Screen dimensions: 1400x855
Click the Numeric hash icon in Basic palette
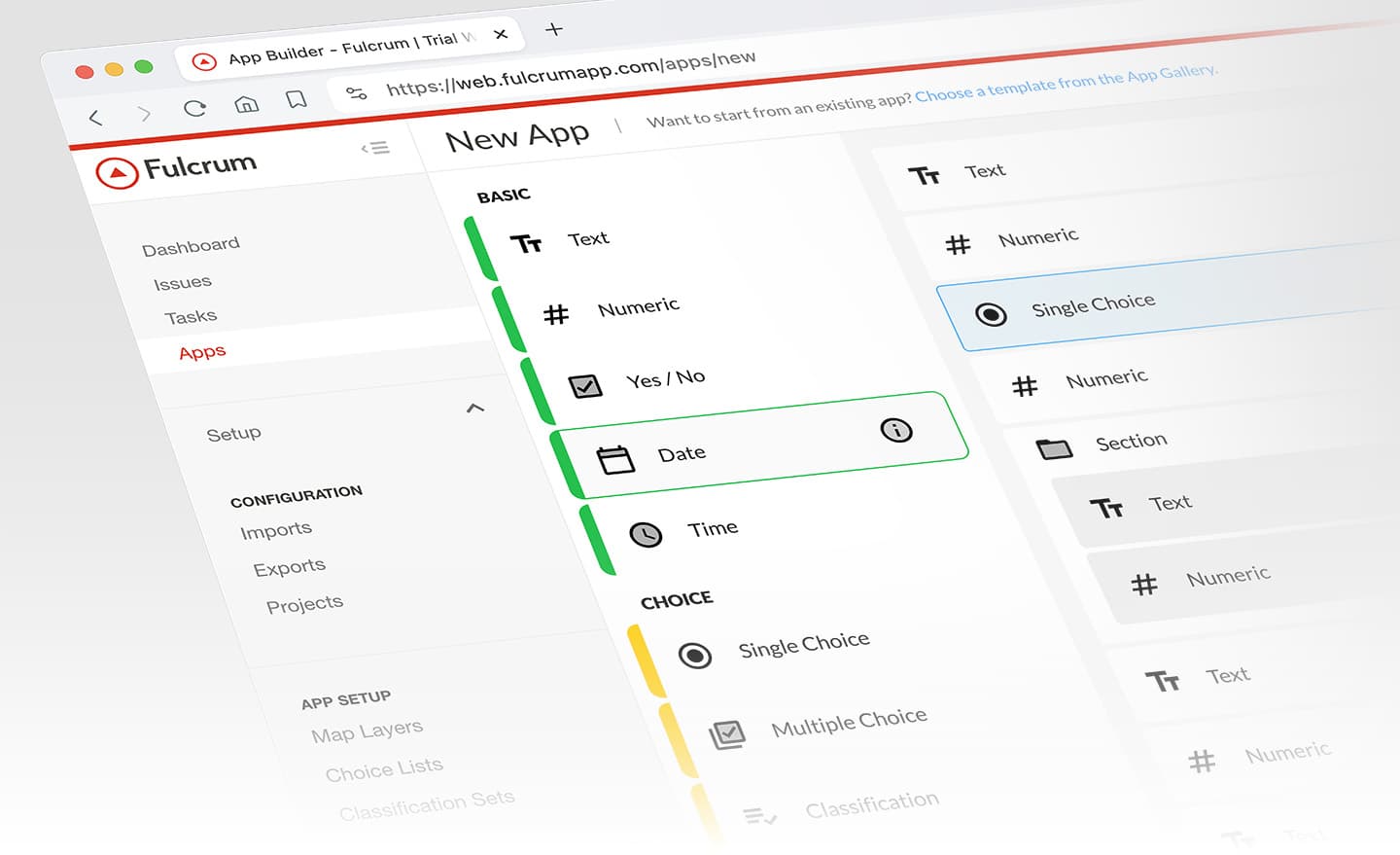tap(556, 314)
